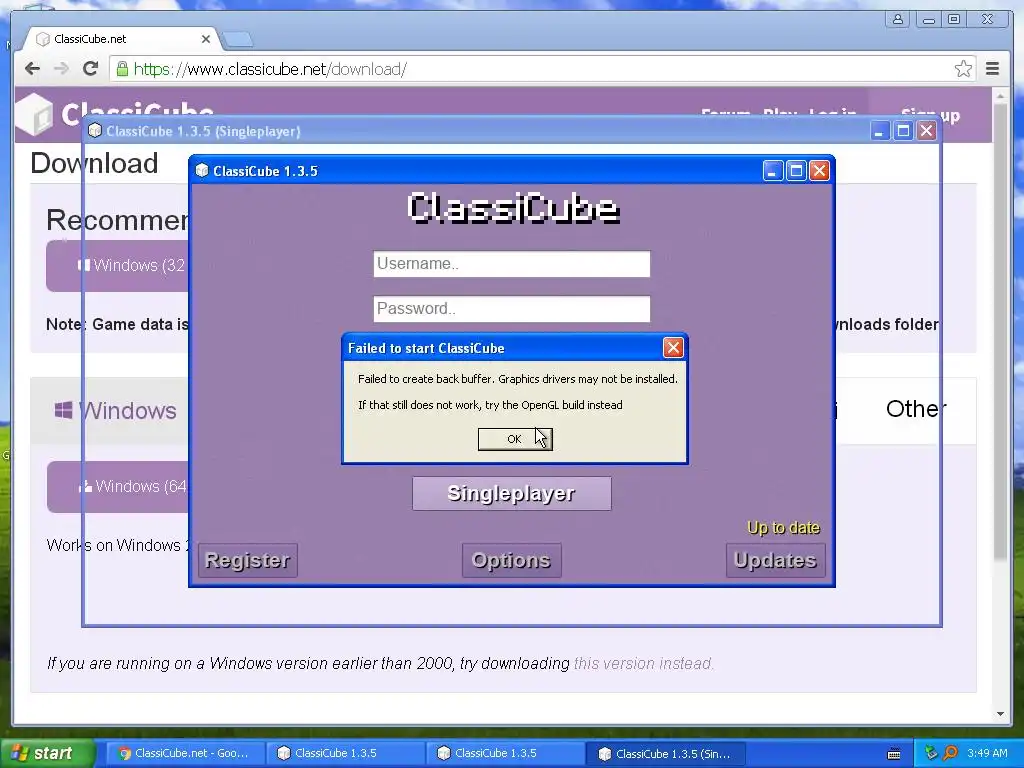This screenshot has width=1024, height=768.
Task: Click the keyboard icon in the taskbar
Action: click(x=894, y=754)
